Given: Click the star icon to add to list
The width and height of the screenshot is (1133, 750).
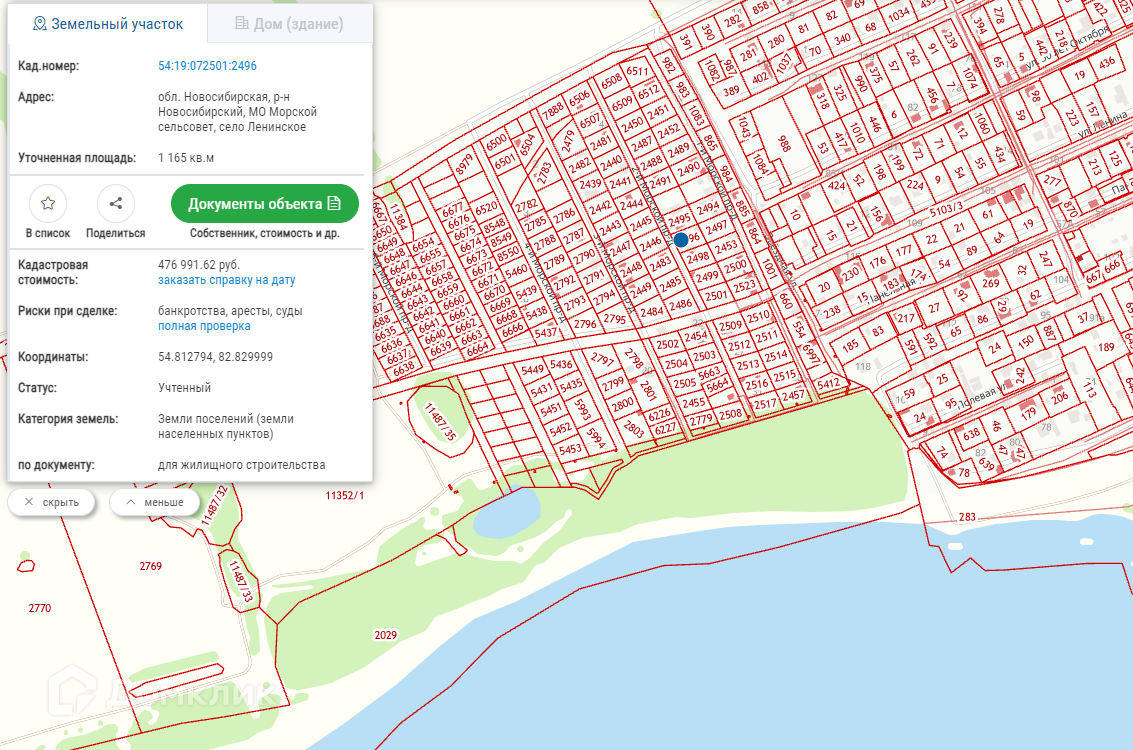Looking at the screenshot, I should tap(48, 204).
